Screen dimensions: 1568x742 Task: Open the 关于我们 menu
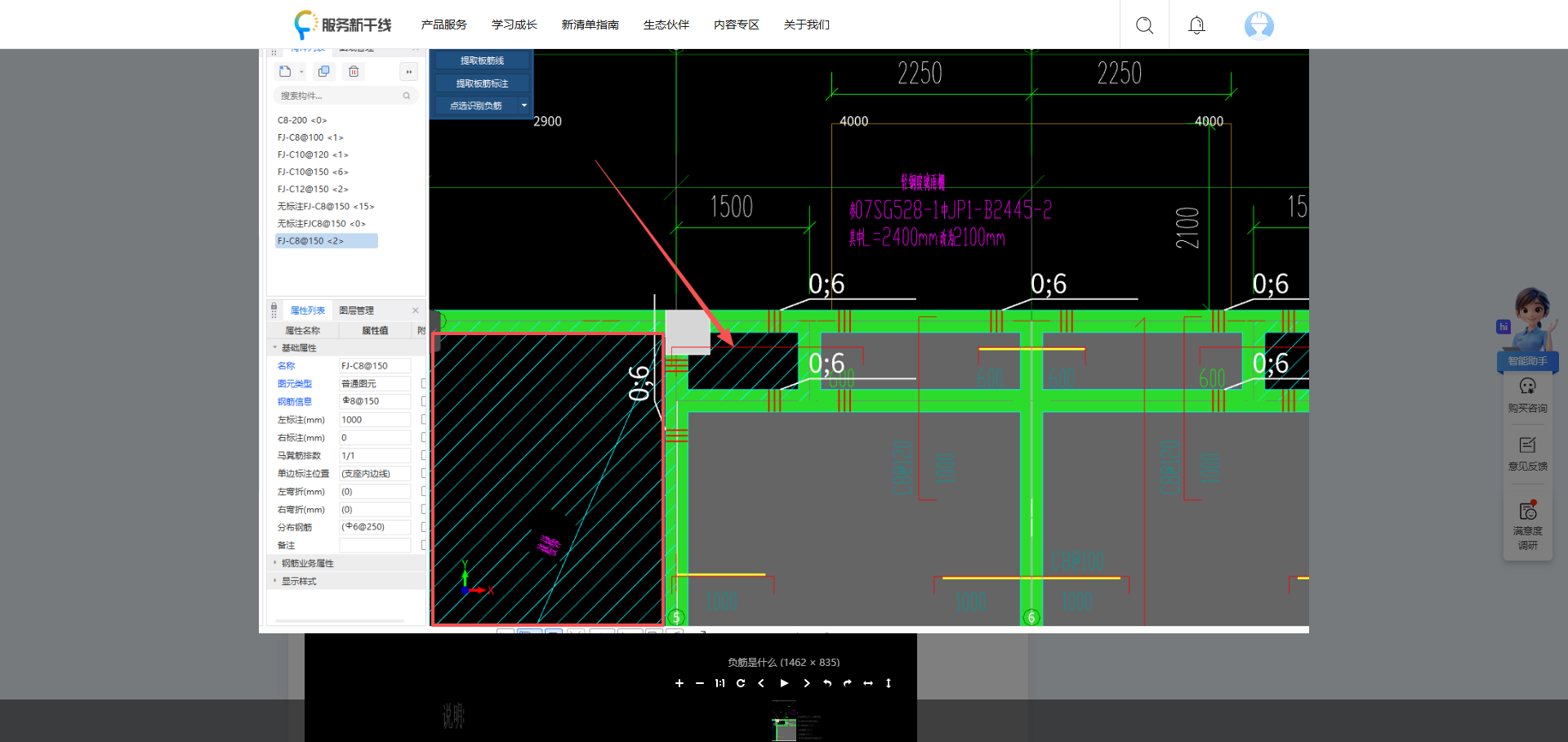tap(807, 25)
